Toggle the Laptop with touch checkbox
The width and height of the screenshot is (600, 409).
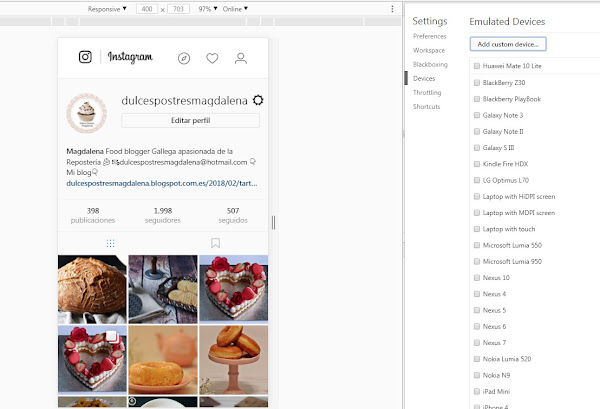(x=477, y=229)
